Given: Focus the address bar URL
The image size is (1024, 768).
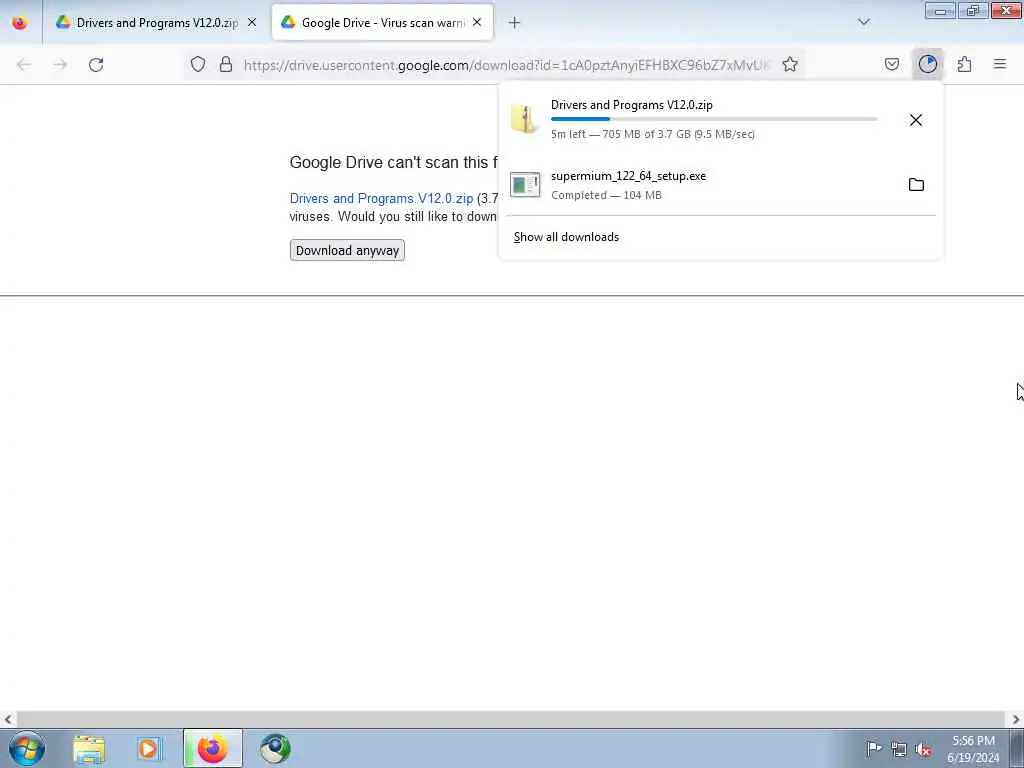Looking at the screenshot, I should [507, 65].
